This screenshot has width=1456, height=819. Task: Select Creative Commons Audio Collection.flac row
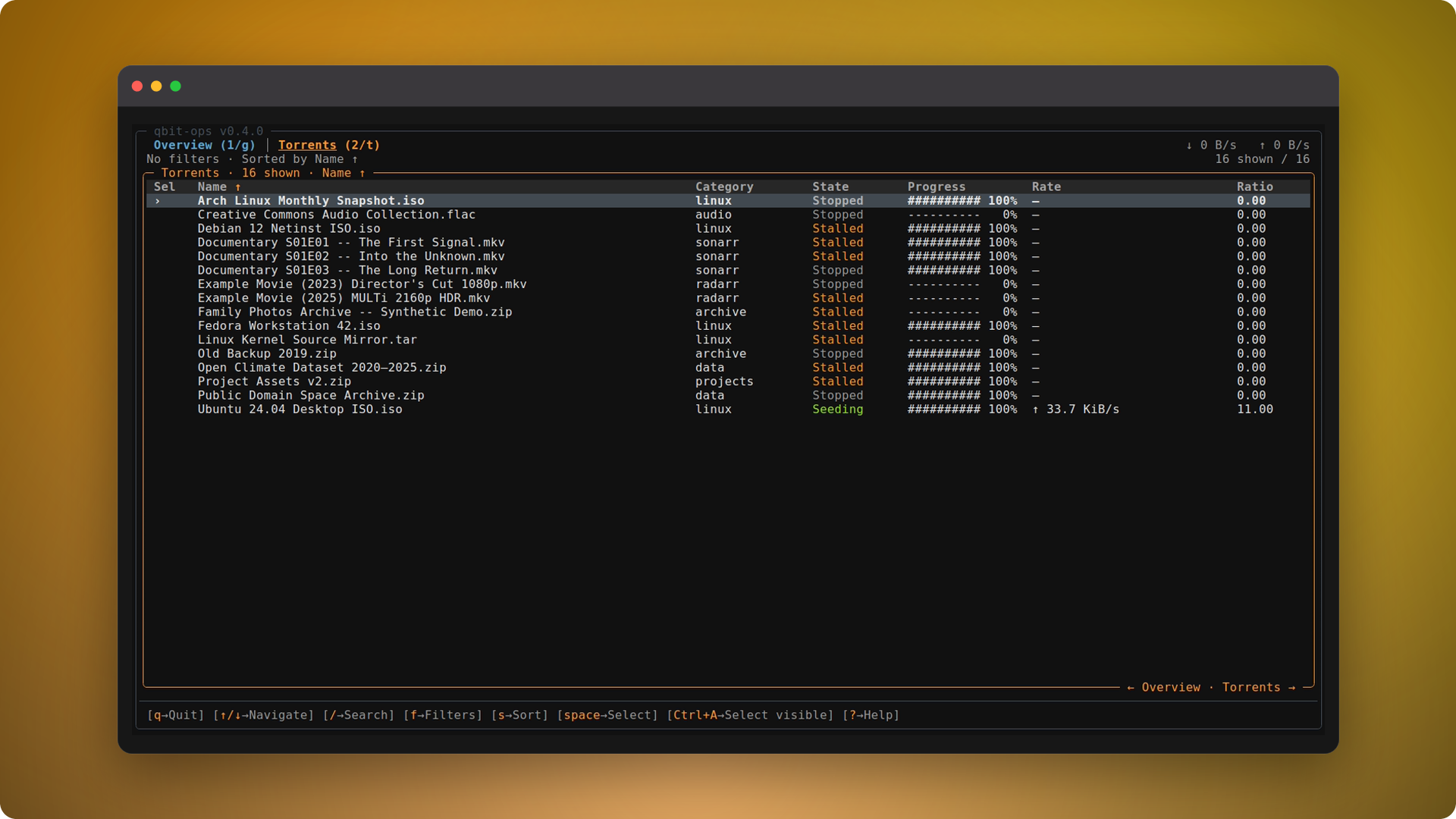tap(728, 215)
